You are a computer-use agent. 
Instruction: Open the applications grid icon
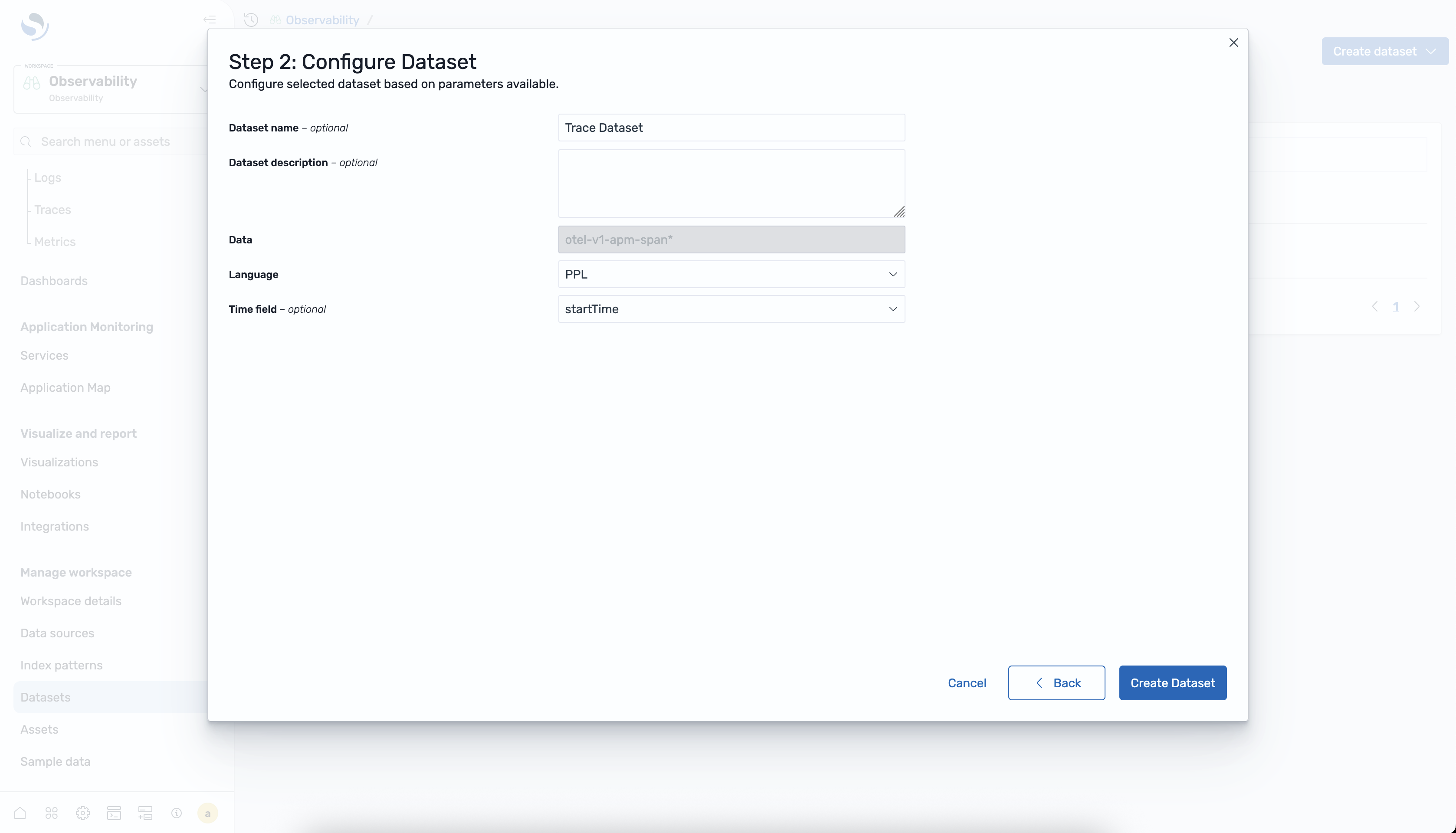(51, 813)
